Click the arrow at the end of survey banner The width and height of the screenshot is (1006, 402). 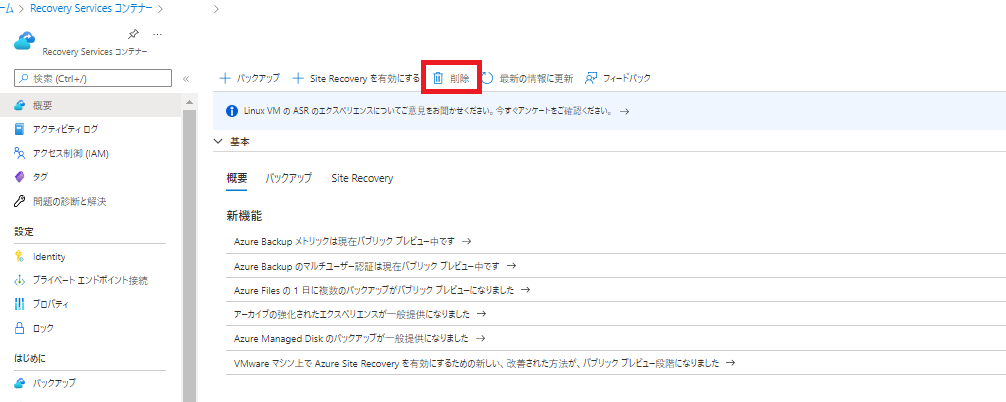click(624, 111)
